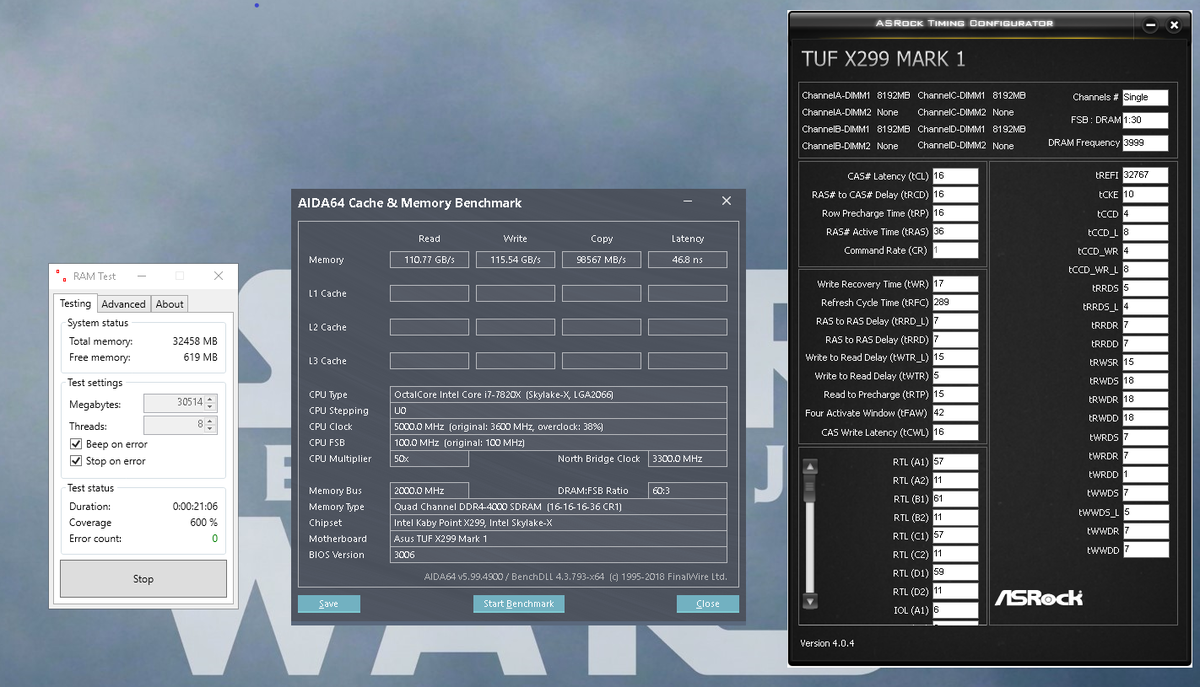This screenshot has width=1200, height=687.
Task: Increase the Threads value with stepper up arrow
Action: [x=210, y=421]
